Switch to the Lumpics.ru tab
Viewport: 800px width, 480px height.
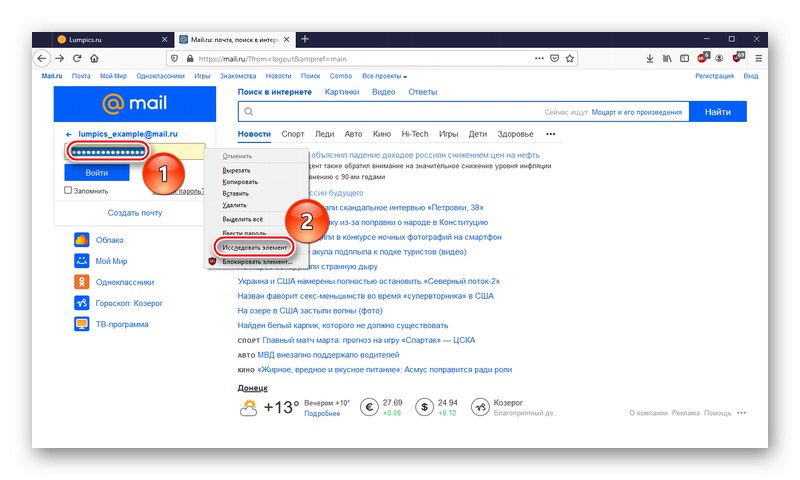pos(111,39)
